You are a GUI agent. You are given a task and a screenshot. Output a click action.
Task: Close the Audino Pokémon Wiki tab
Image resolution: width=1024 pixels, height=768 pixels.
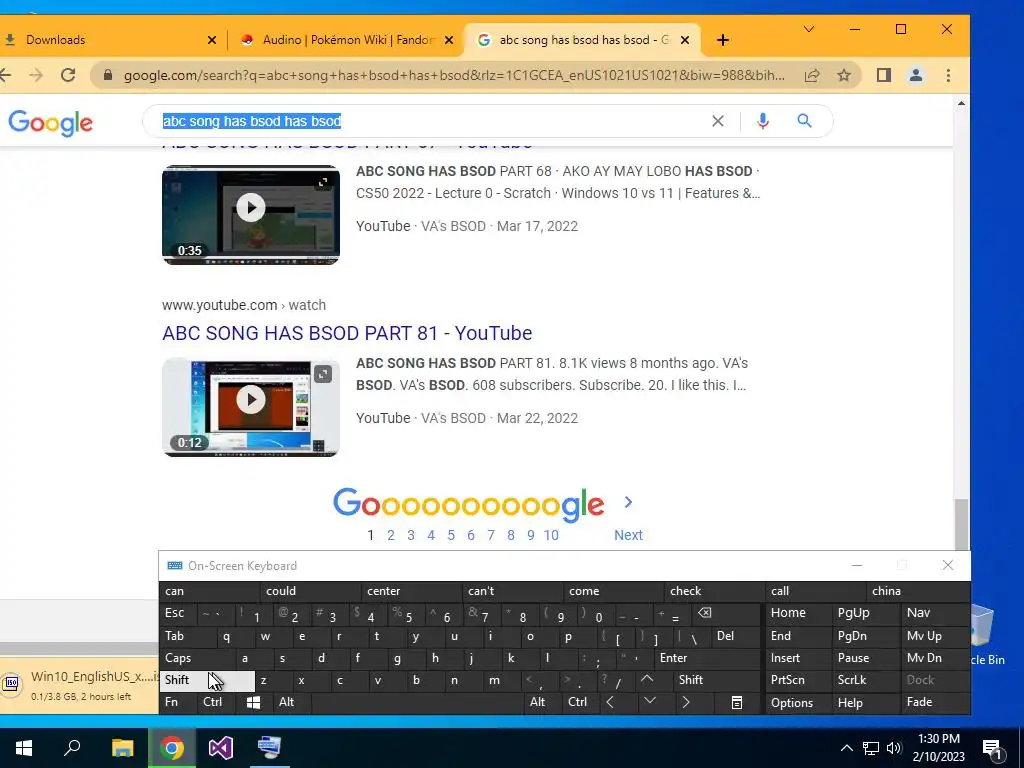tap(449, 40)
